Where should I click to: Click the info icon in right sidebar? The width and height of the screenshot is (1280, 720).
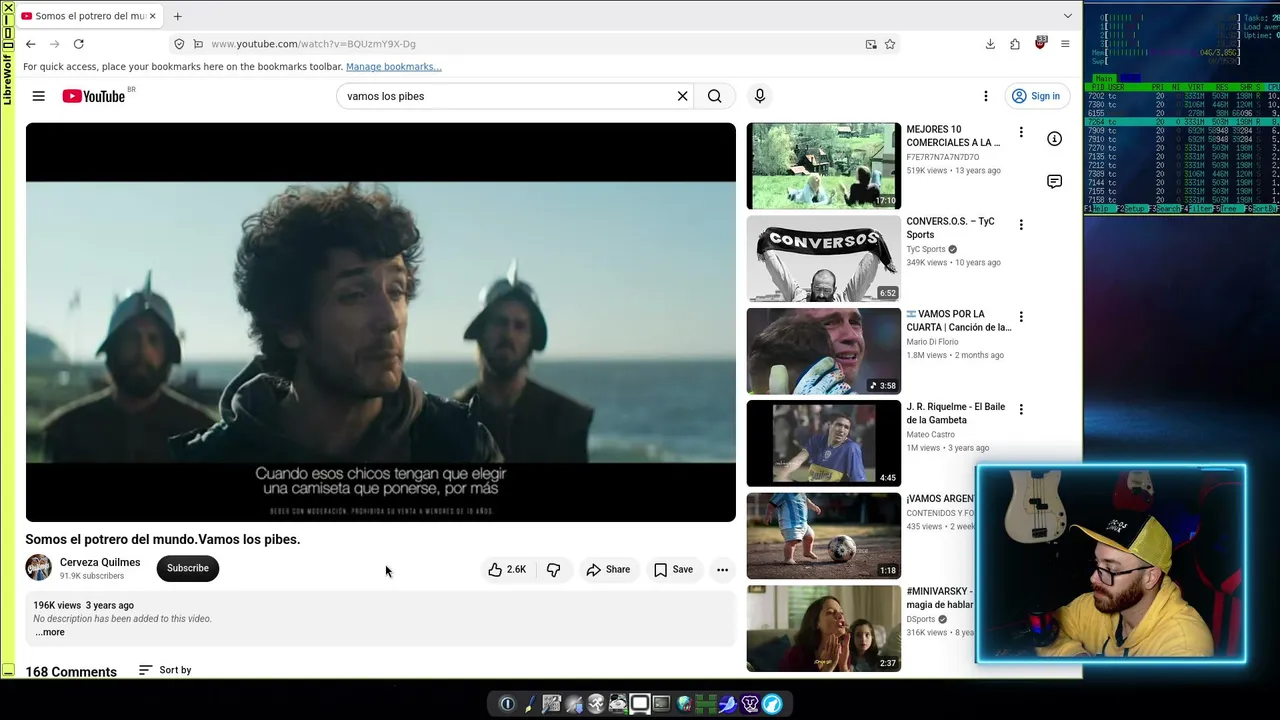1054,139
